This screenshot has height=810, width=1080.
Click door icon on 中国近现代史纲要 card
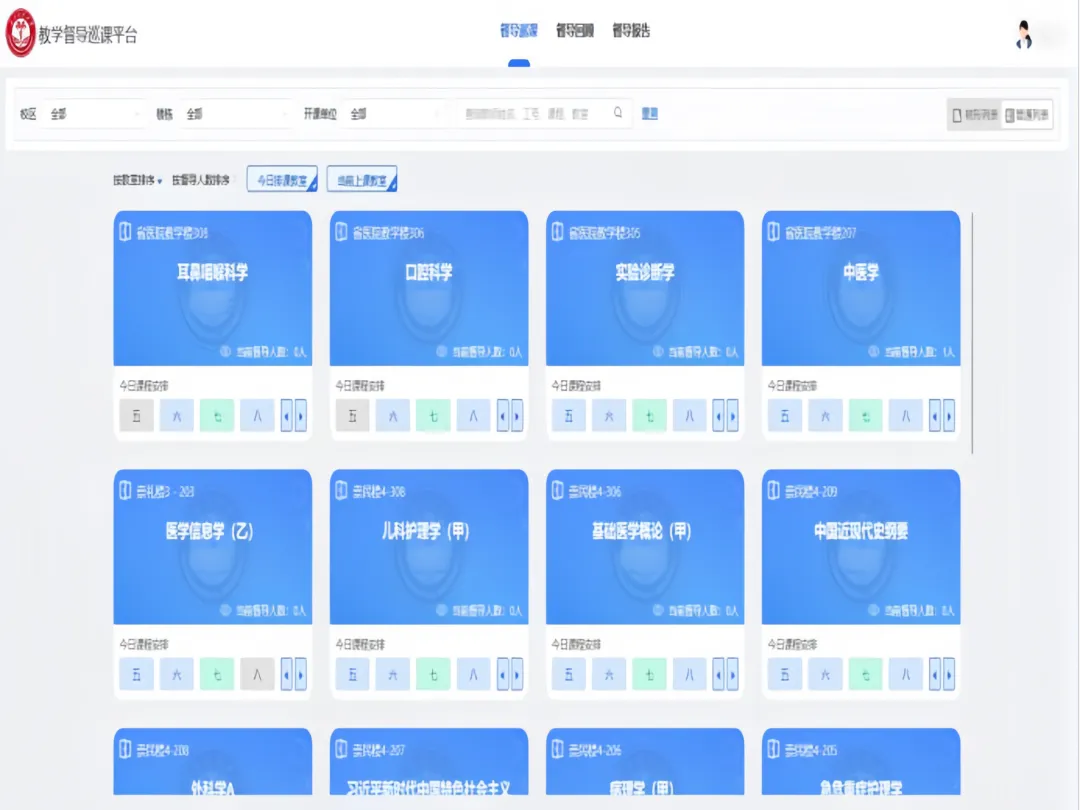[x=773, y=491]
